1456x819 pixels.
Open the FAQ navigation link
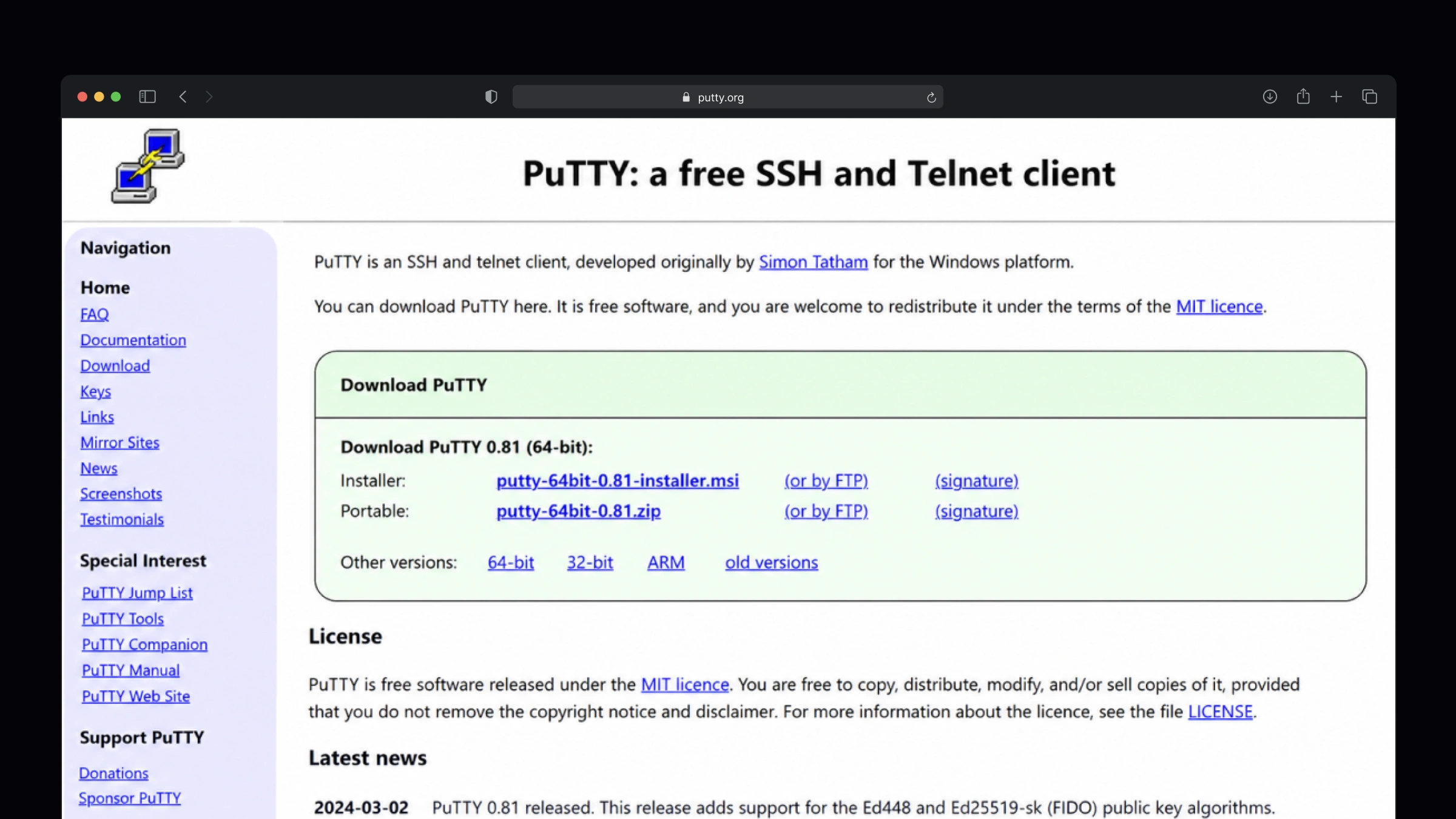pyautogui.click(x=95, y=314)
